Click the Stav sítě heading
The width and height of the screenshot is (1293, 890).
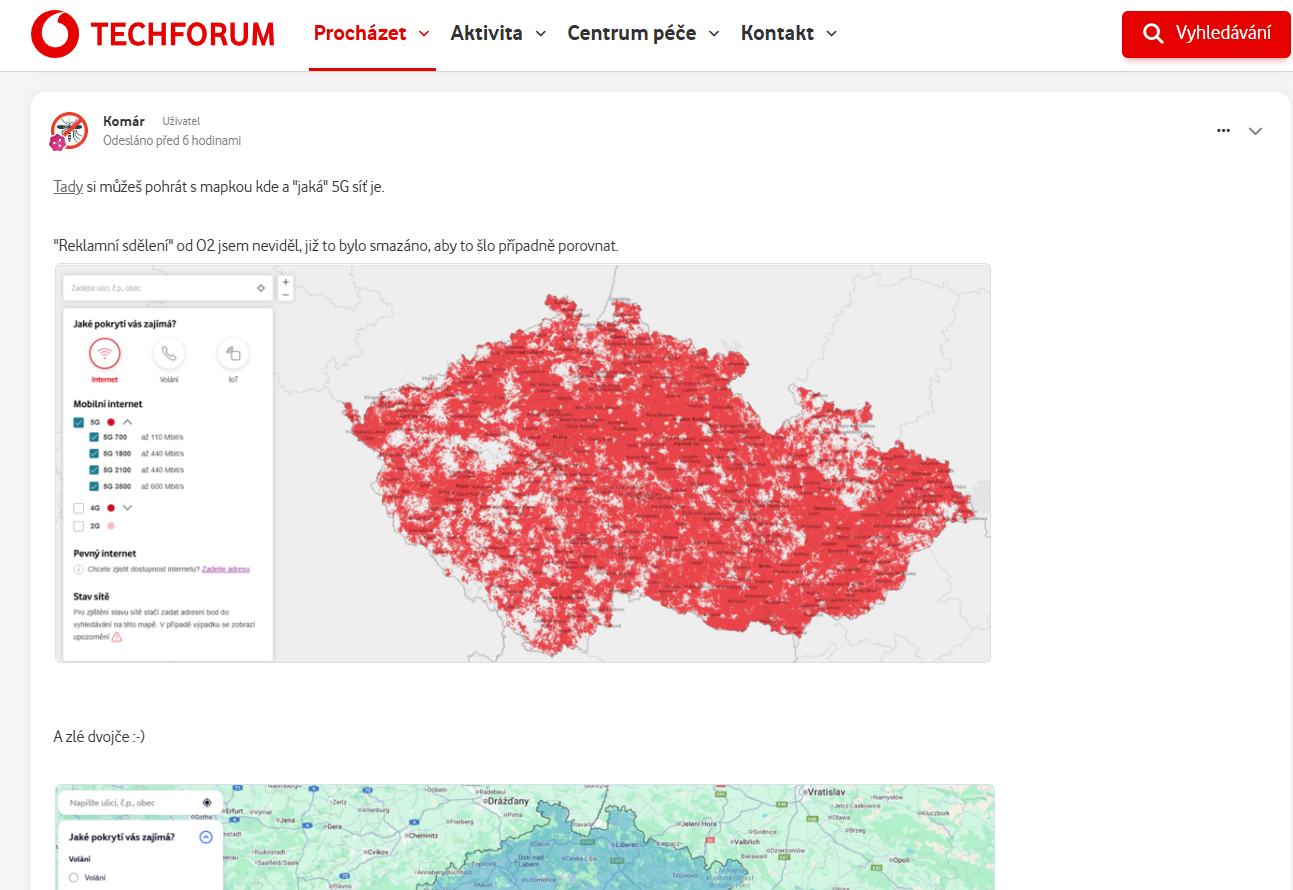click(91, 597)
